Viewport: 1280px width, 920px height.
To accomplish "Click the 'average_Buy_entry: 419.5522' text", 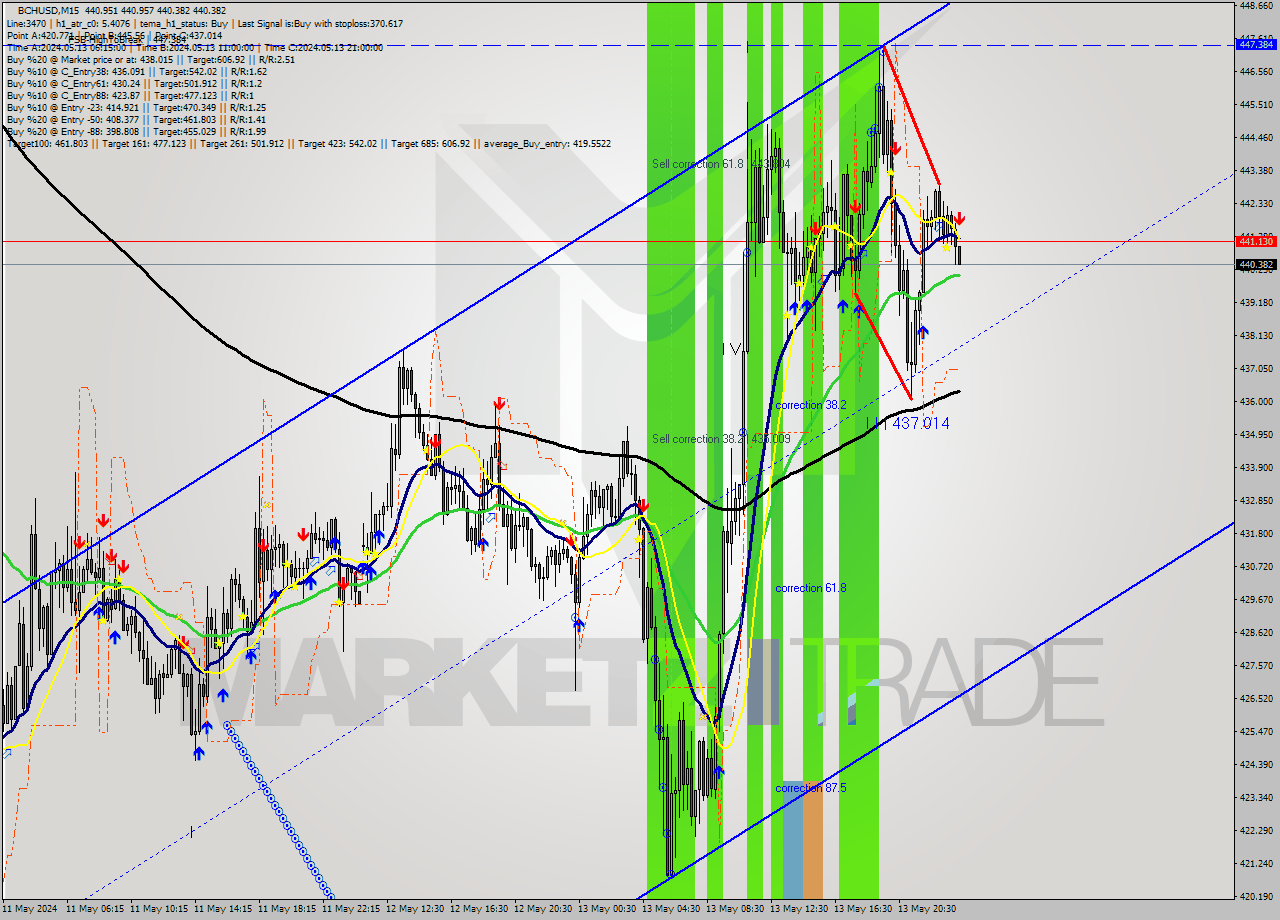I will point(547,144).
